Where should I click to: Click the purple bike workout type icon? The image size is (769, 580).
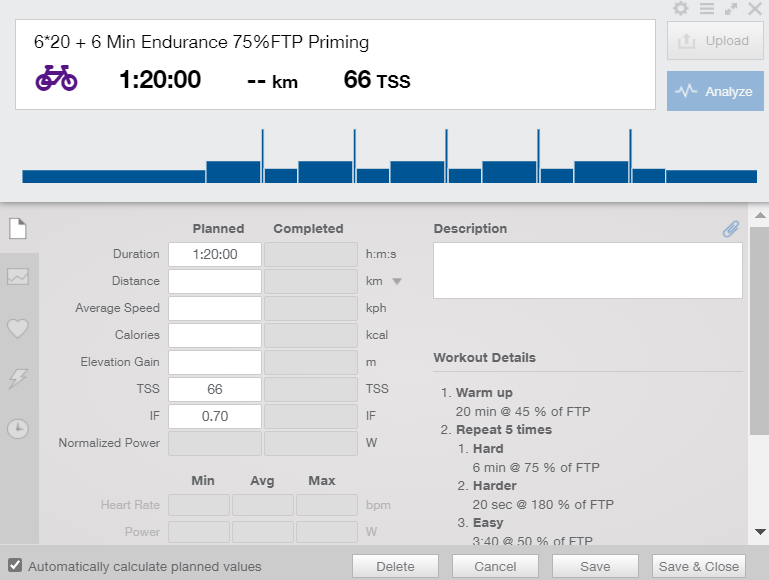56,79
